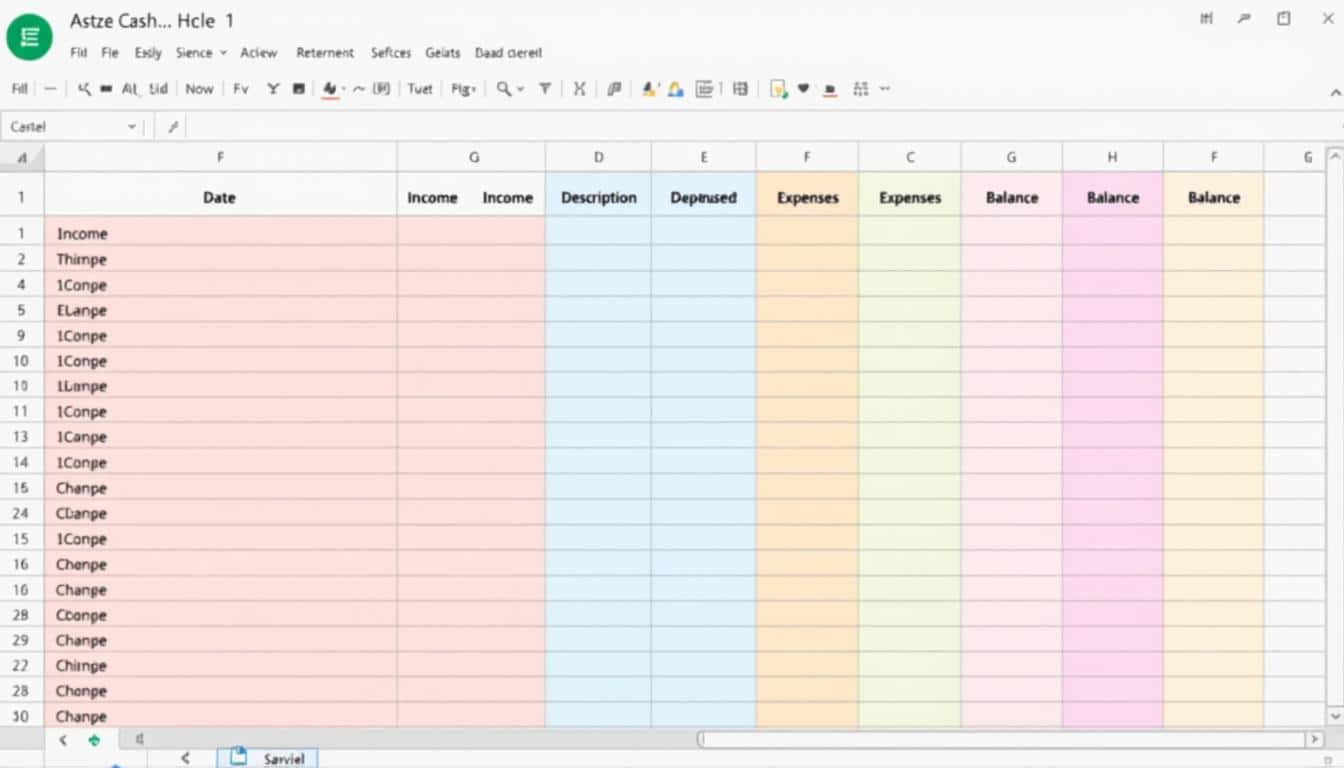
Task: Select the orange Expenses header cell
Action: point(807,197)
